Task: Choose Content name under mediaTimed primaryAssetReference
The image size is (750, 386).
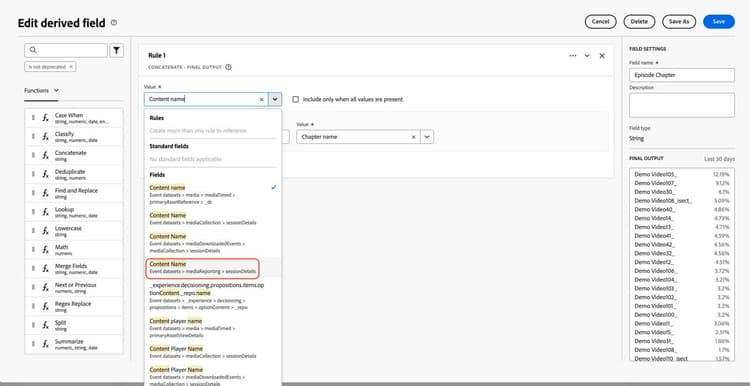Action: (x=212, y=195)
